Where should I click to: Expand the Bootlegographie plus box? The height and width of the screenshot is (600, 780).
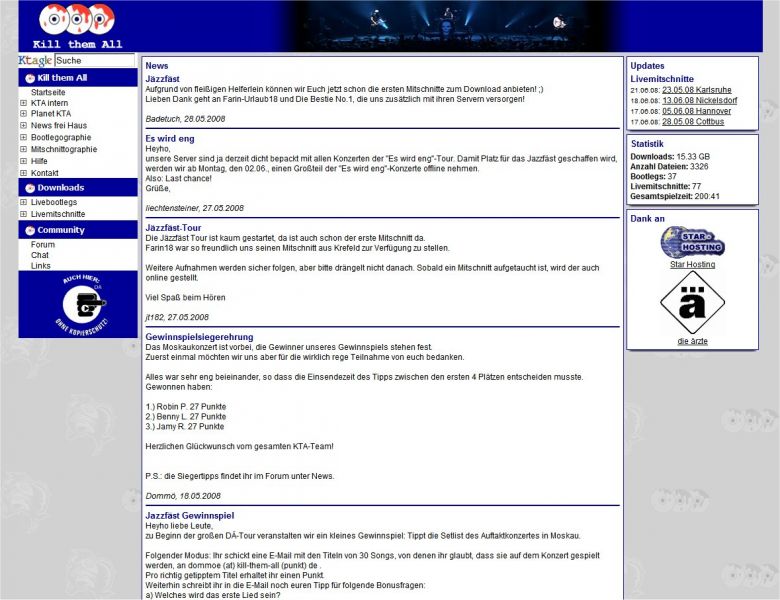click(x=24, y=137)
